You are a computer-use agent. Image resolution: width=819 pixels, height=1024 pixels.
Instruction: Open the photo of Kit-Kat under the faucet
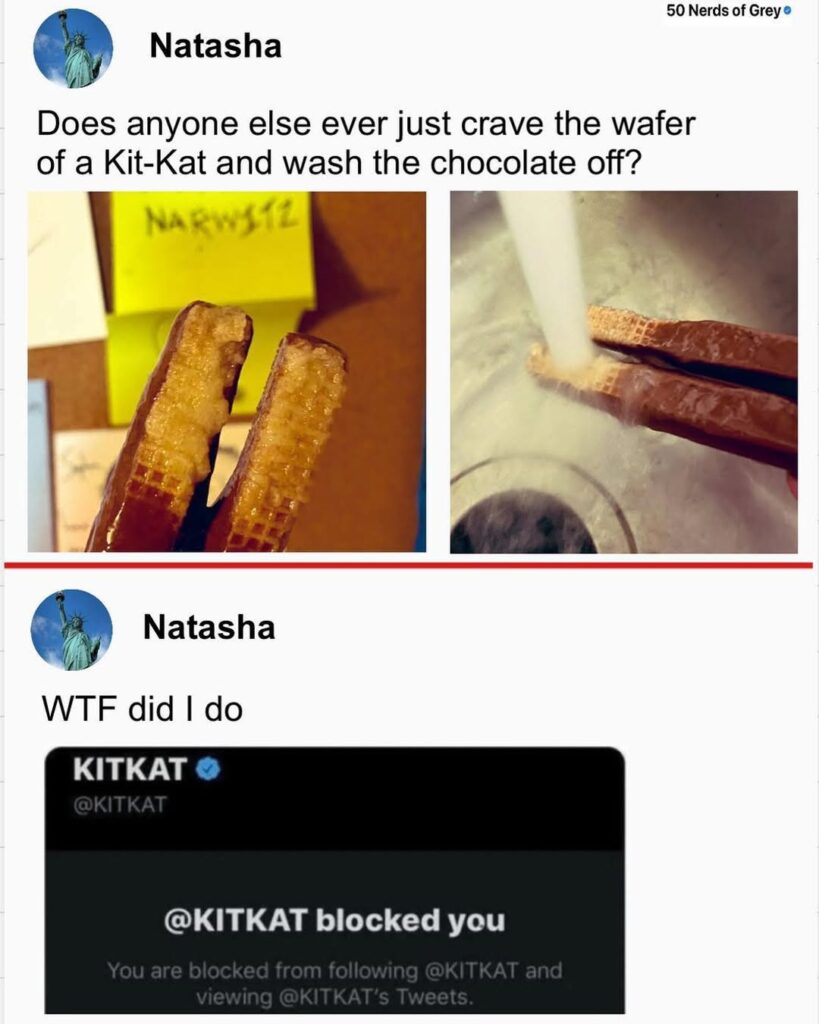pyautogui.click(x=623, y=371)
